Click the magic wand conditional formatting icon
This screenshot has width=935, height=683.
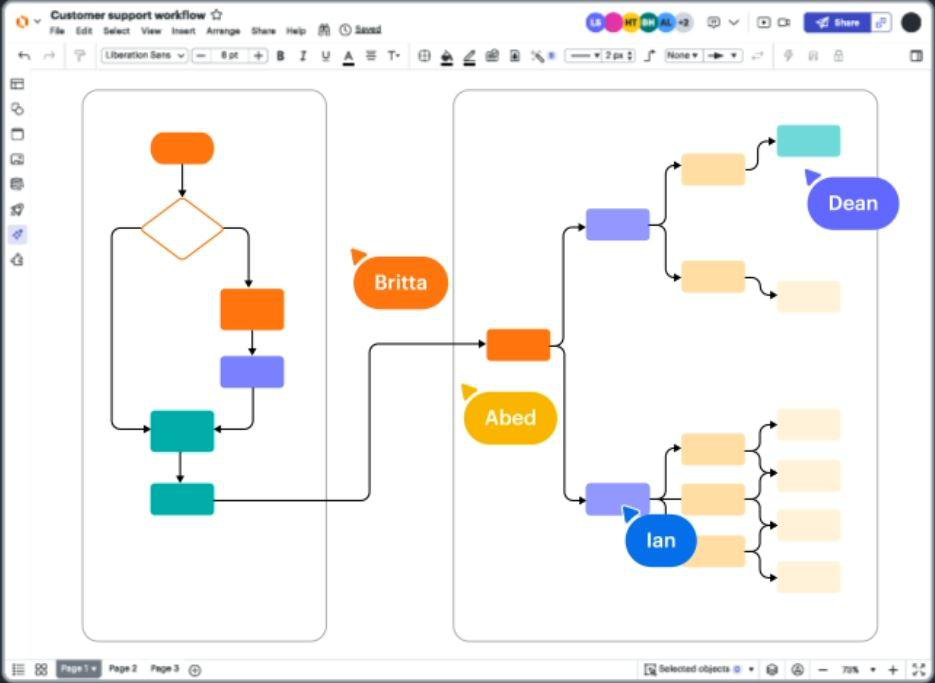538,56
